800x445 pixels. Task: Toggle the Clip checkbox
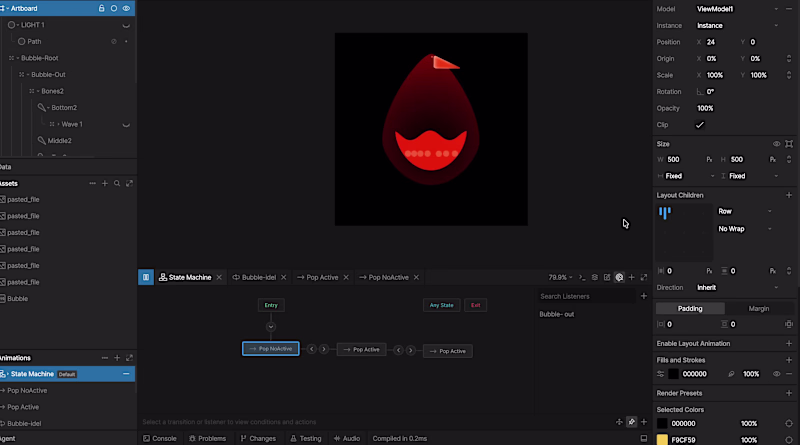point(699,125)
